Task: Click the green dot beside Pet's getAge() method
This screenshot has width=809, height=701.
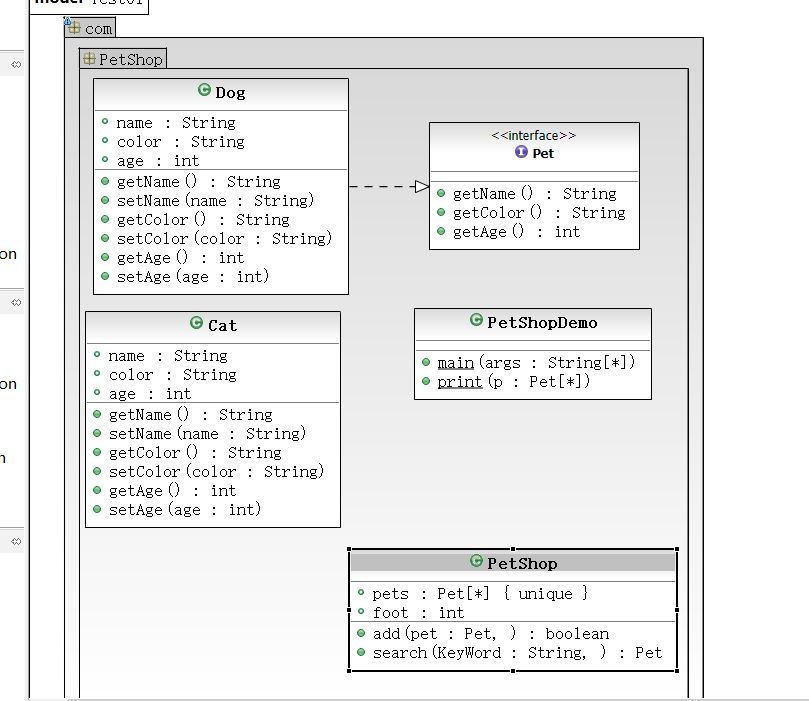Action: (x=441, y=231)
